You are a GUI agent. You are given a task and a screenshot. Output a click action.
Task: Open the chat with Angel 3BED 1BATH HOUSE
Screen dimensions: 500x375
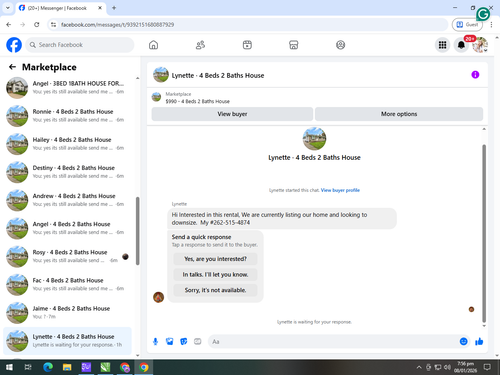pyautogui.click(x=67, y=88)
